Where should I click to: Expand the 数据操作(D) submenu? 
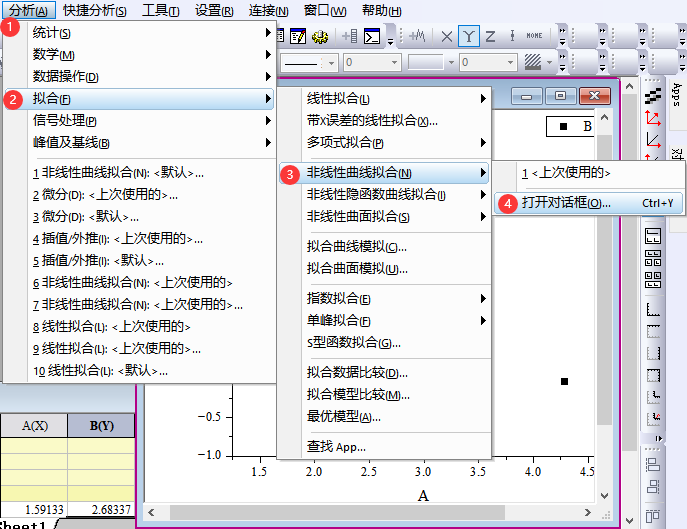[139, 77]
